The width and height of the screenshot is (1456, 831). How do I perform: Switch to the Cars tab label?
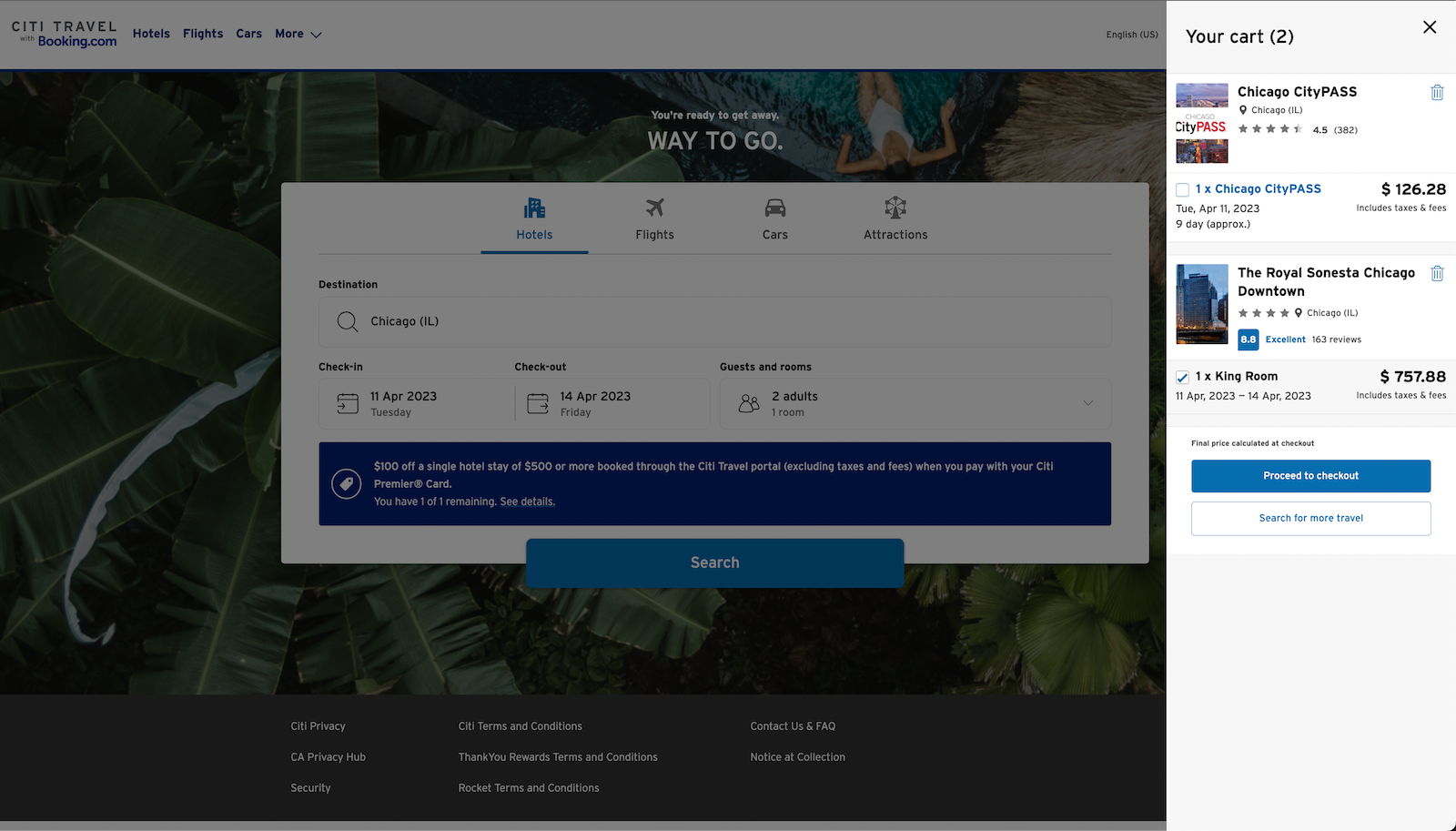[x=775, y=235]
